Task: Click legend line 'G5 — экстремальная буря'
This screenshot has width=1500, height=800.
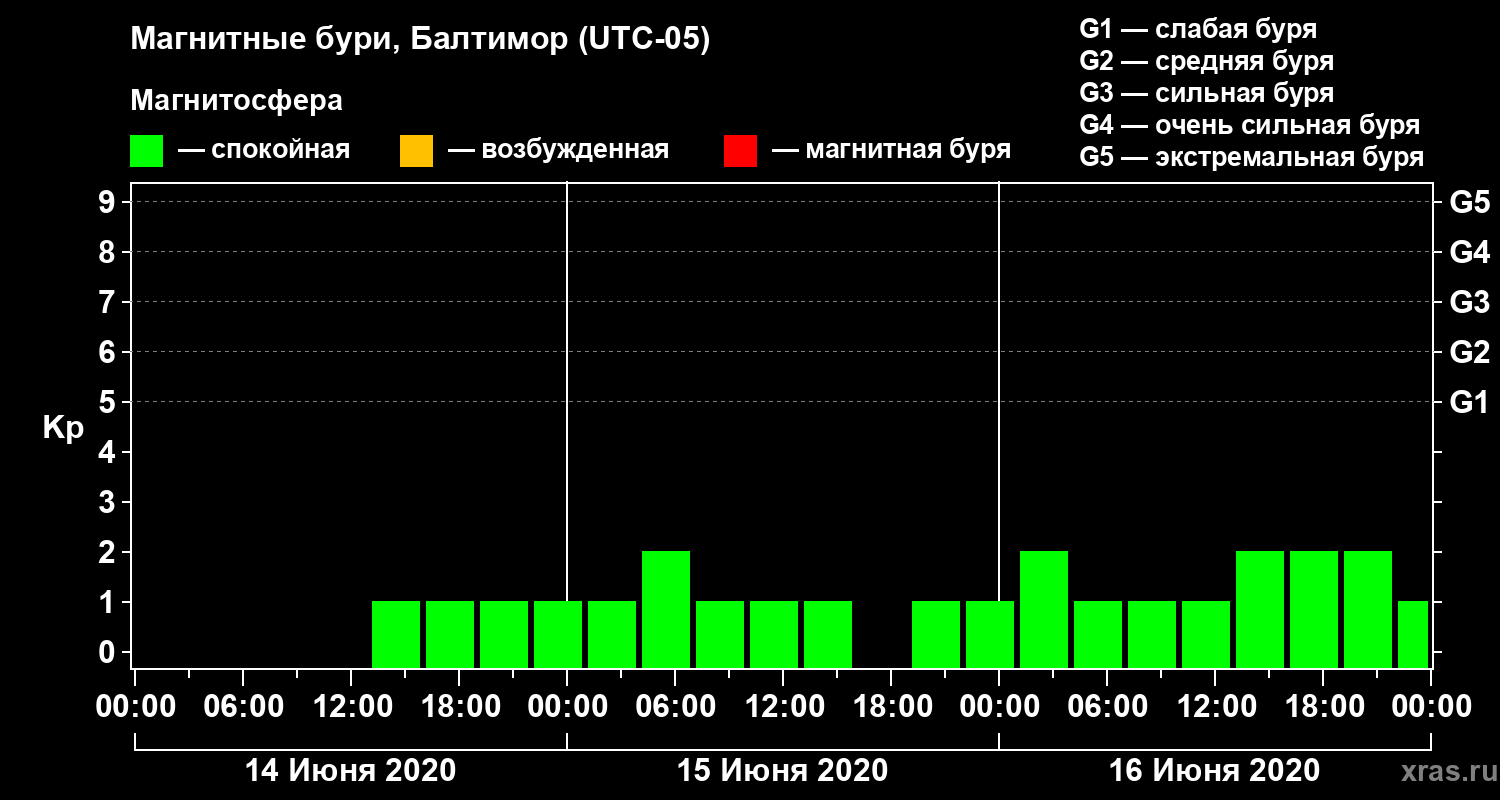Action: (x=1251, y=158)
